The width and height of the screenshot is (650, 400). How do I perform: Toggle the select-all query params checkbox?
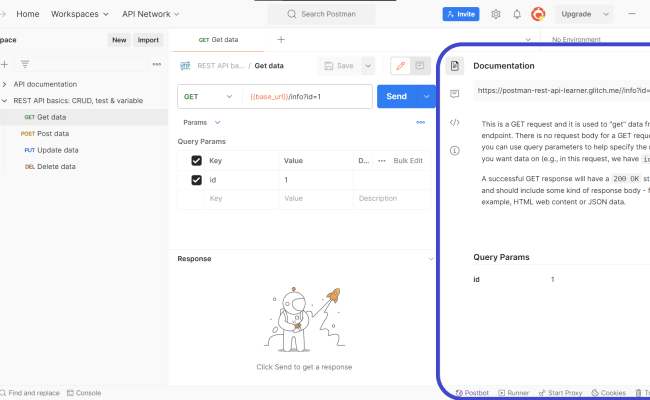[x=196, y=161]
